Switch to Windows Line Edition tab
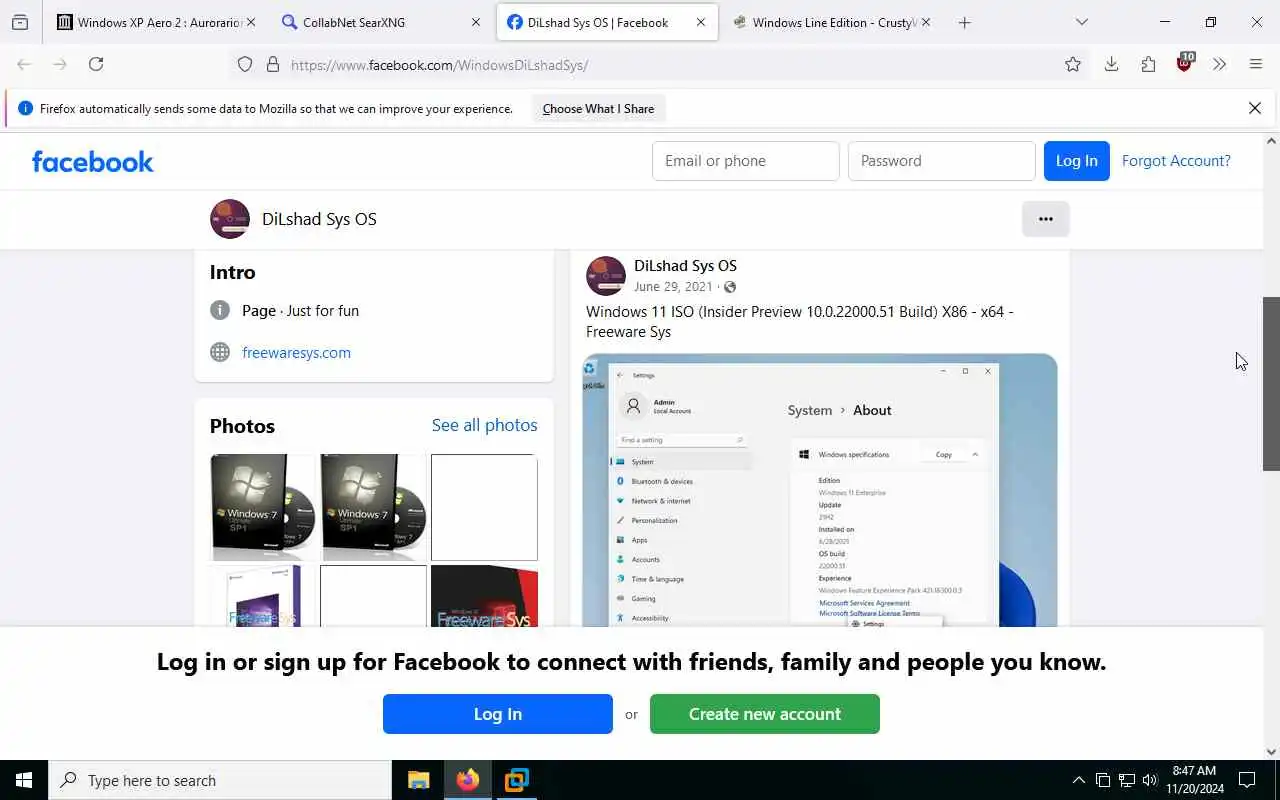 coord(832,22)
